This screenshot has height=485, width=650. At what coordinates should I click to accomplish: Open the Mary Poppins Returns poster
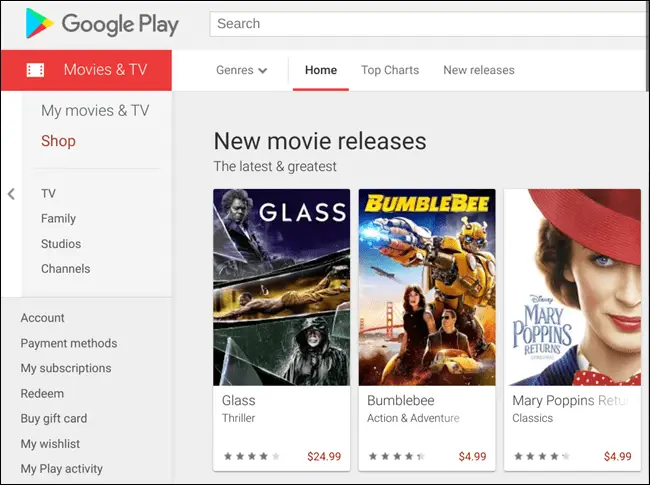(x=572, y=287)
